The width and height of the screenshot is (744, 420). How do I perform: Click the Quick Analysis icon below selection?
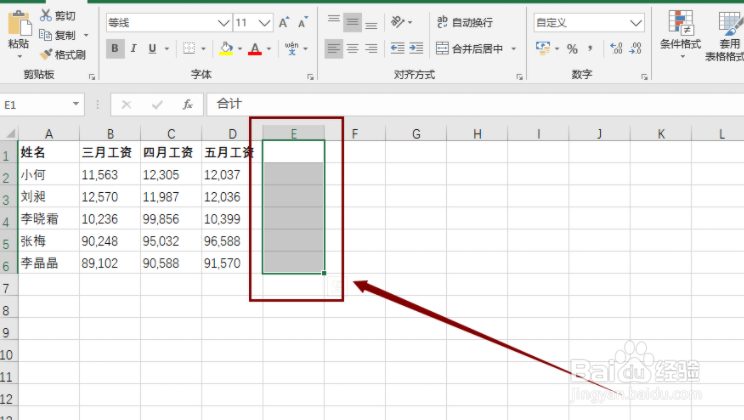336,285
